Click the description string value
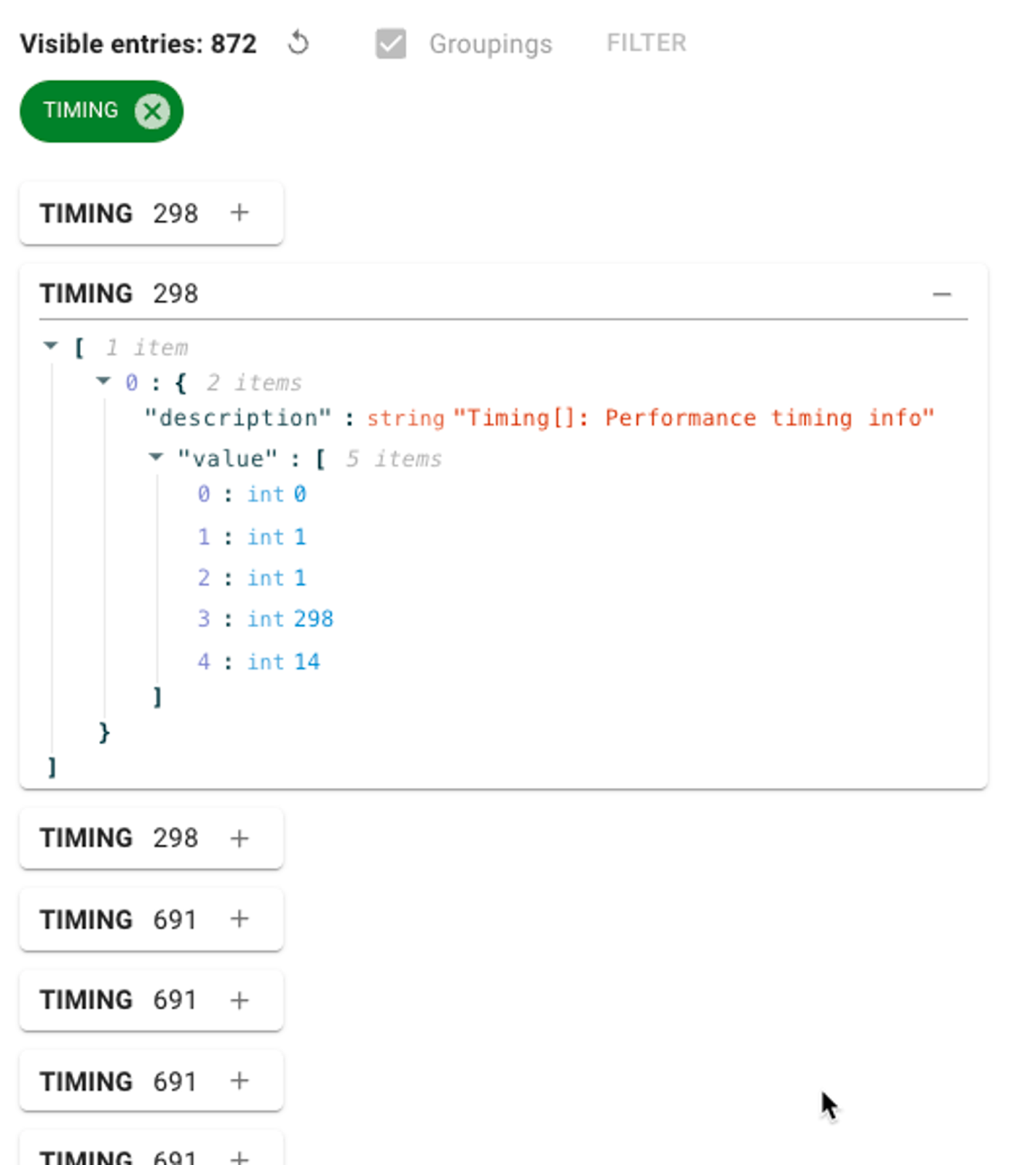The image size is (1036, 1165). [694, 418]
